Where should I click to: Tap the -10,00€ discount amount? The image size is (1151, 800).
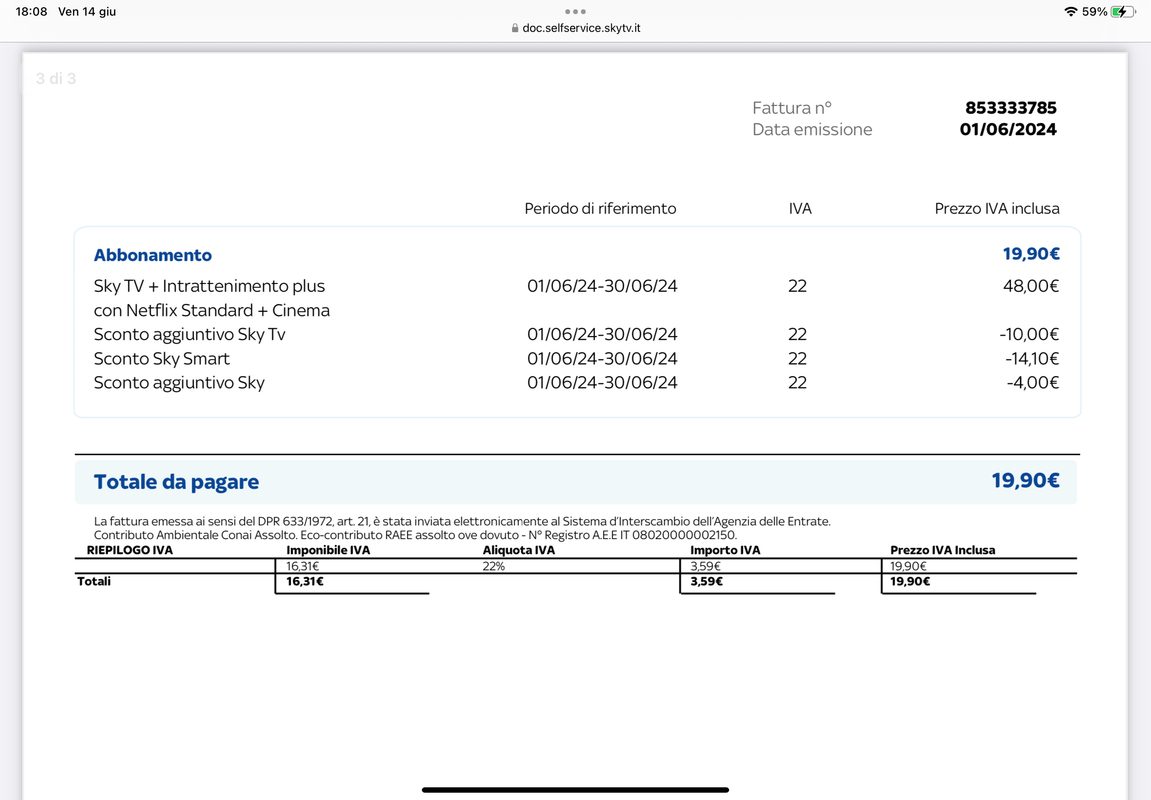[x=1029, y=334]
